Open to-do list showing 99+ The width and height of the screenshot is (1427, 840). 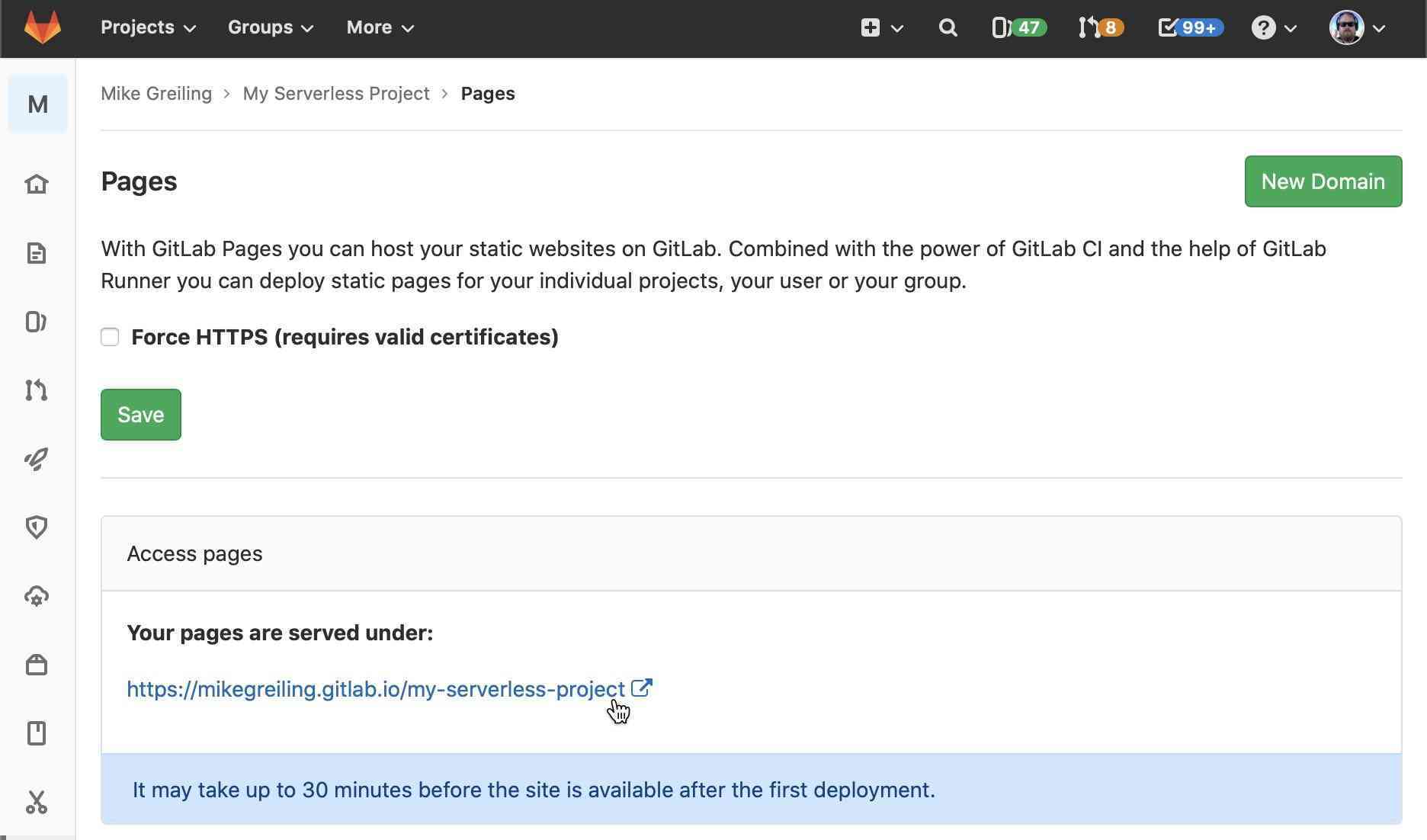click(x=1190, y=28)
